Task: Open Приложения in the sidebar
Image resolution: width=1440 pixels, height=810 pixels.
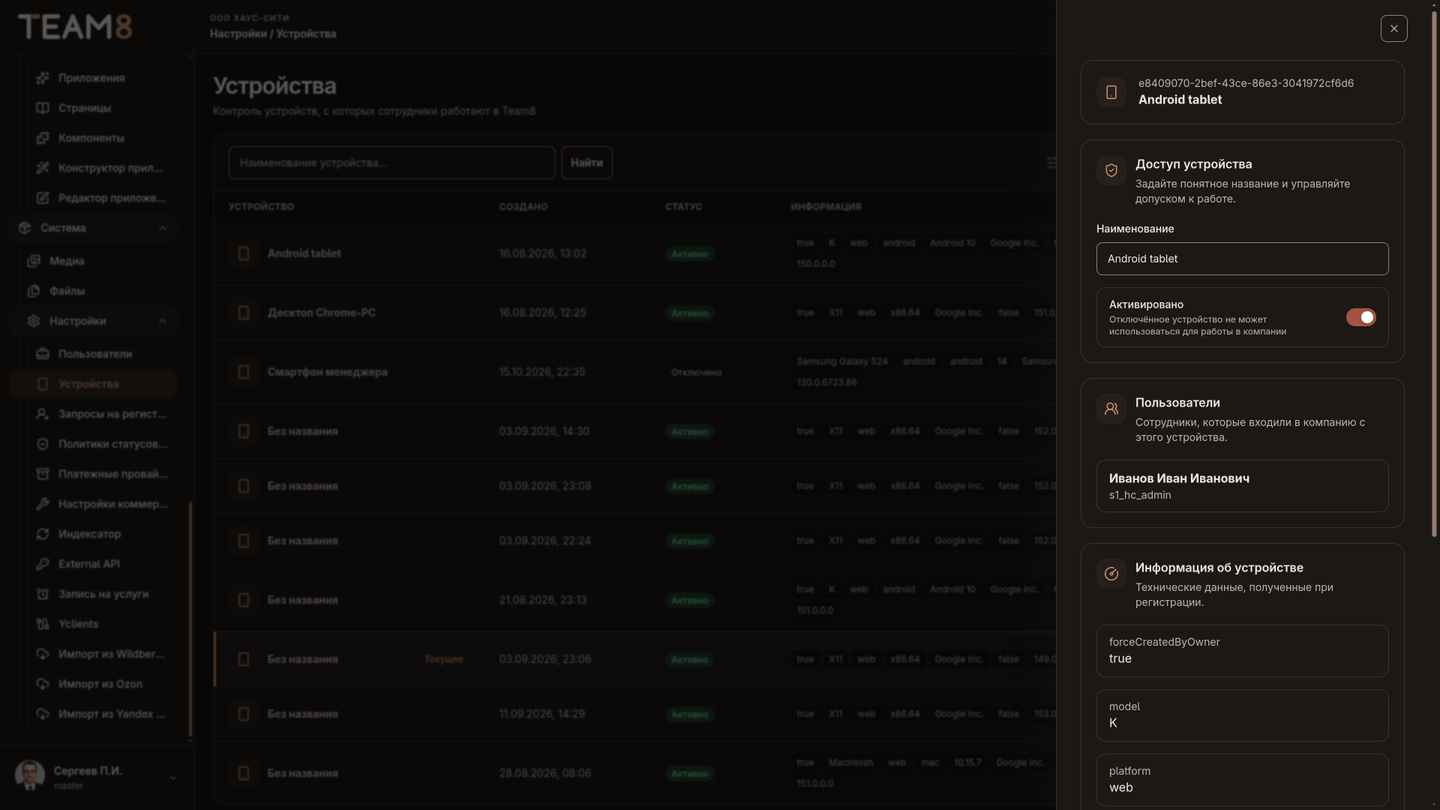Action: click(x=93, y=78)
